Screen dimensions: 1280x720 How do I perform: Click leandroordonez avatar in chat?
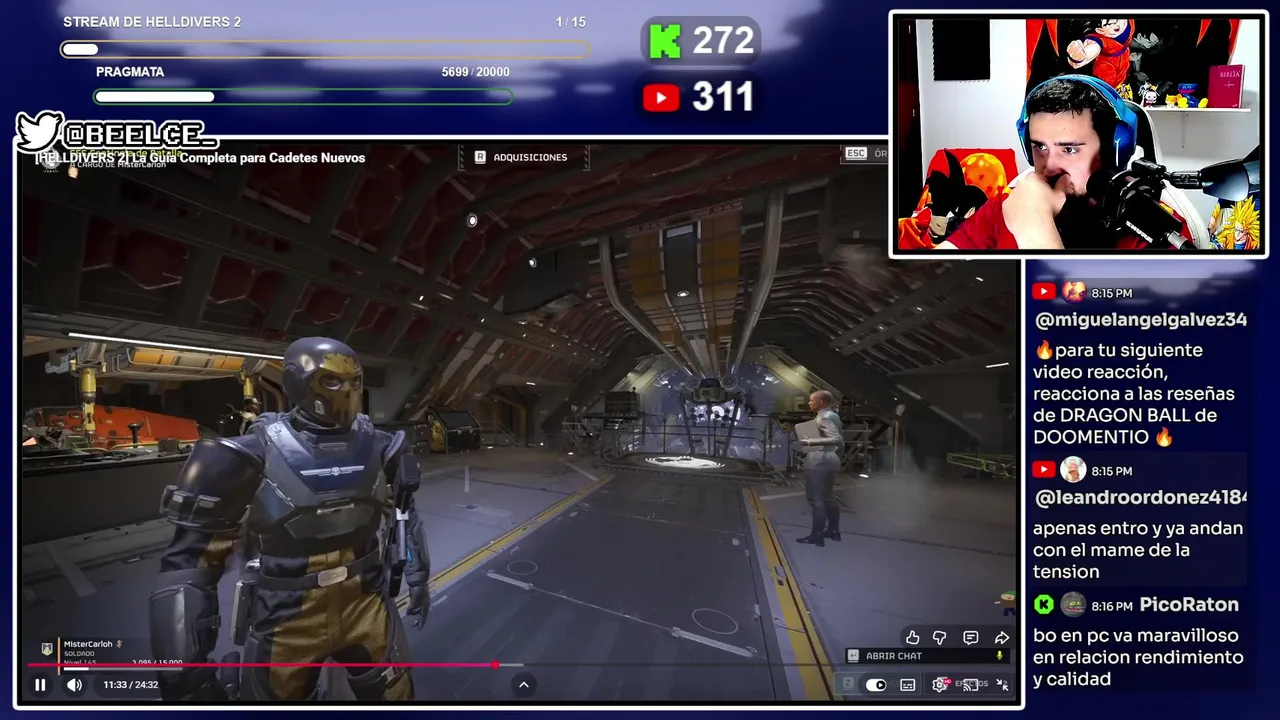click(1073, 470)
